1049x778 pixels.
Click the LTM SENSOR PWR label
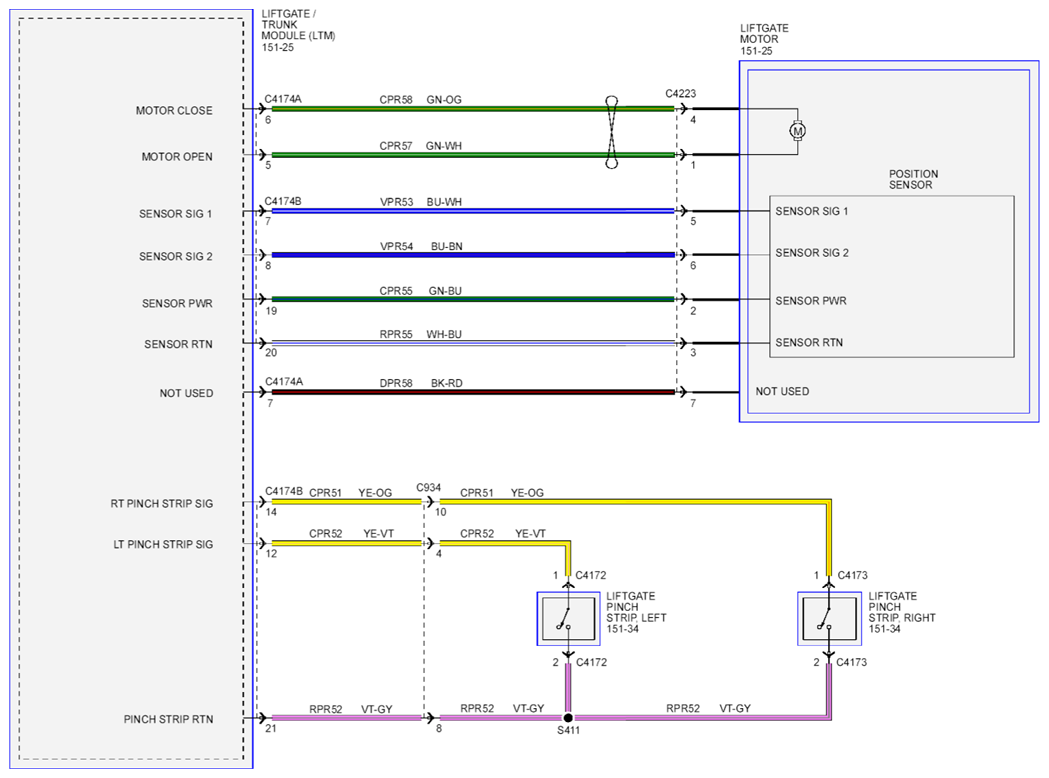[177, 303]
